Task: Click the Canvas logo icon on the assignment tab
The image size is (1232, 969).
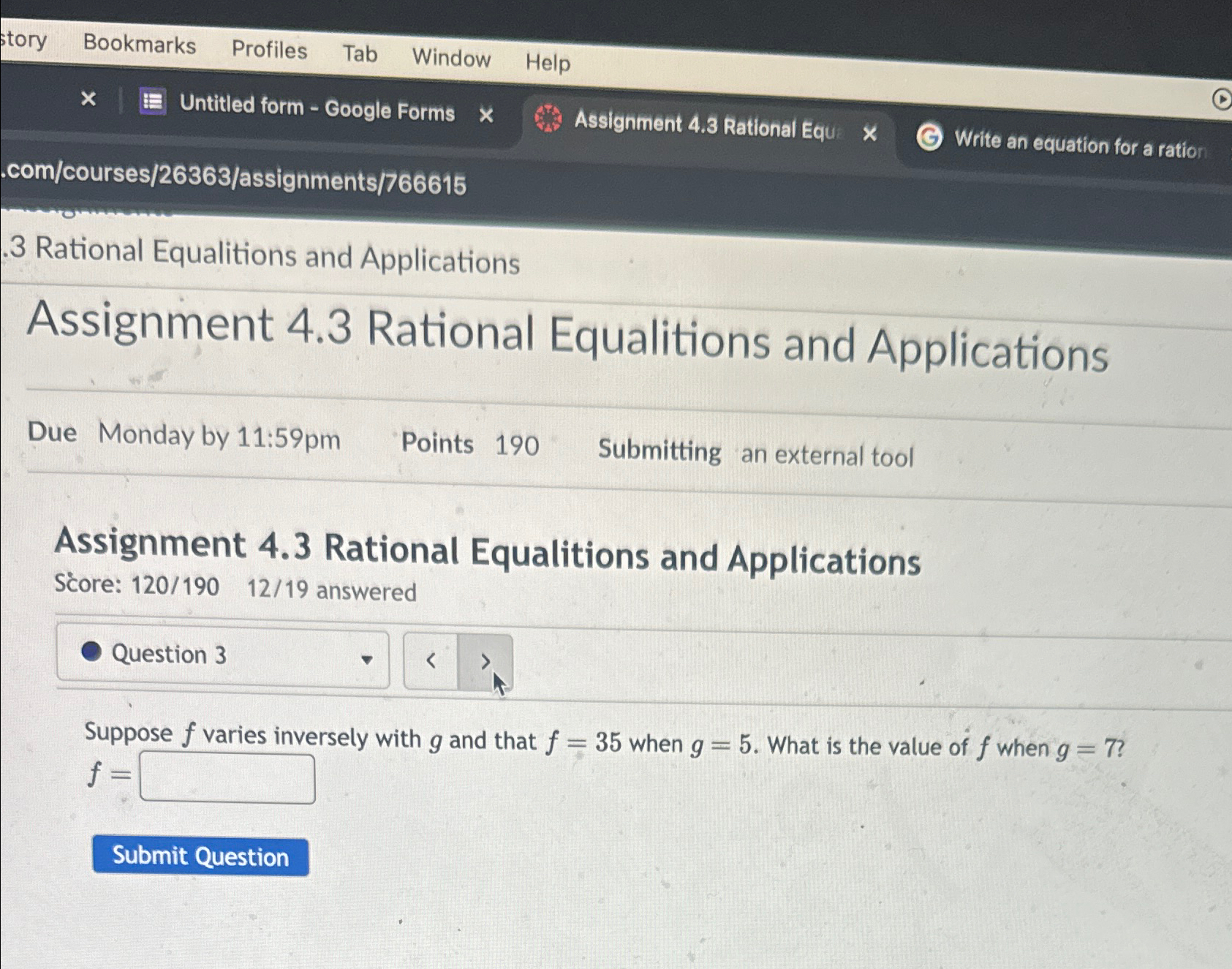Action: click(548, 117)
